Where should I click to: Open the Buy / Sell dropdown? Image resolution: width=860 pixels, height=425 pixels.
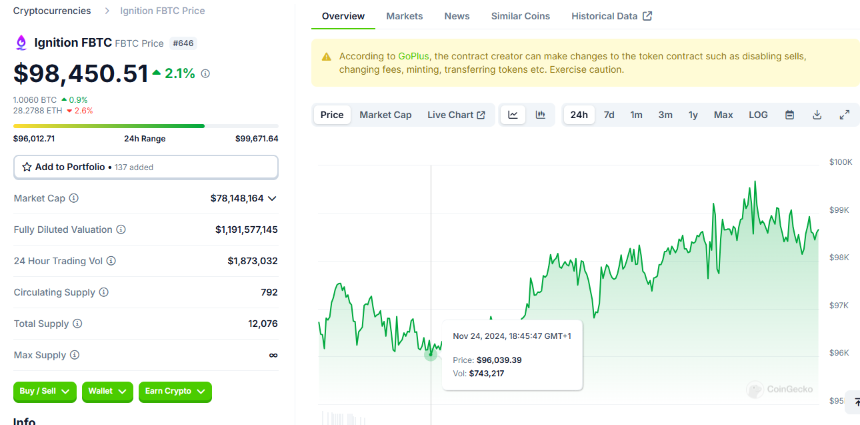[x=44, y=392]
